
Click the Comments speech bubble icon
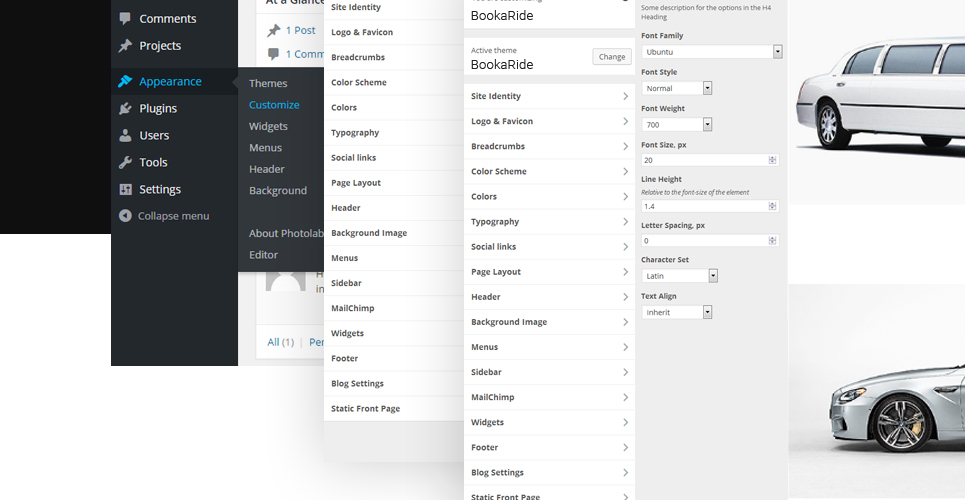point(125,18)
